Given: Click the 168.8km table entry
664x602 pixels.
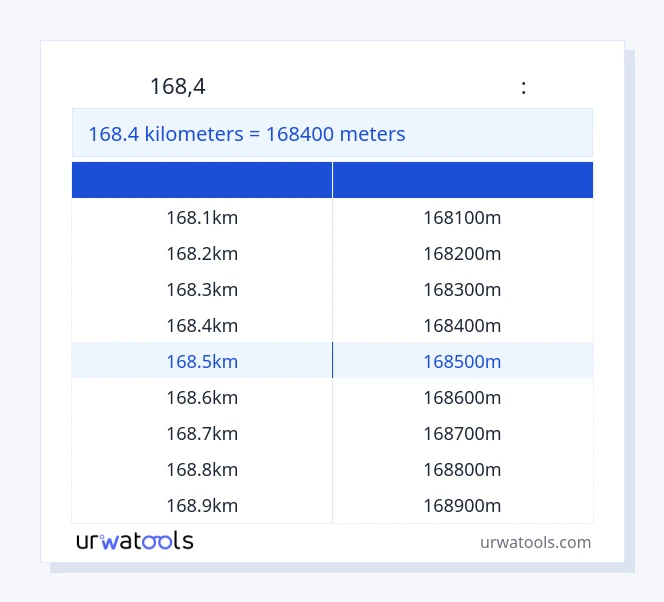Looking at the screenshot, I should point(202,469).
